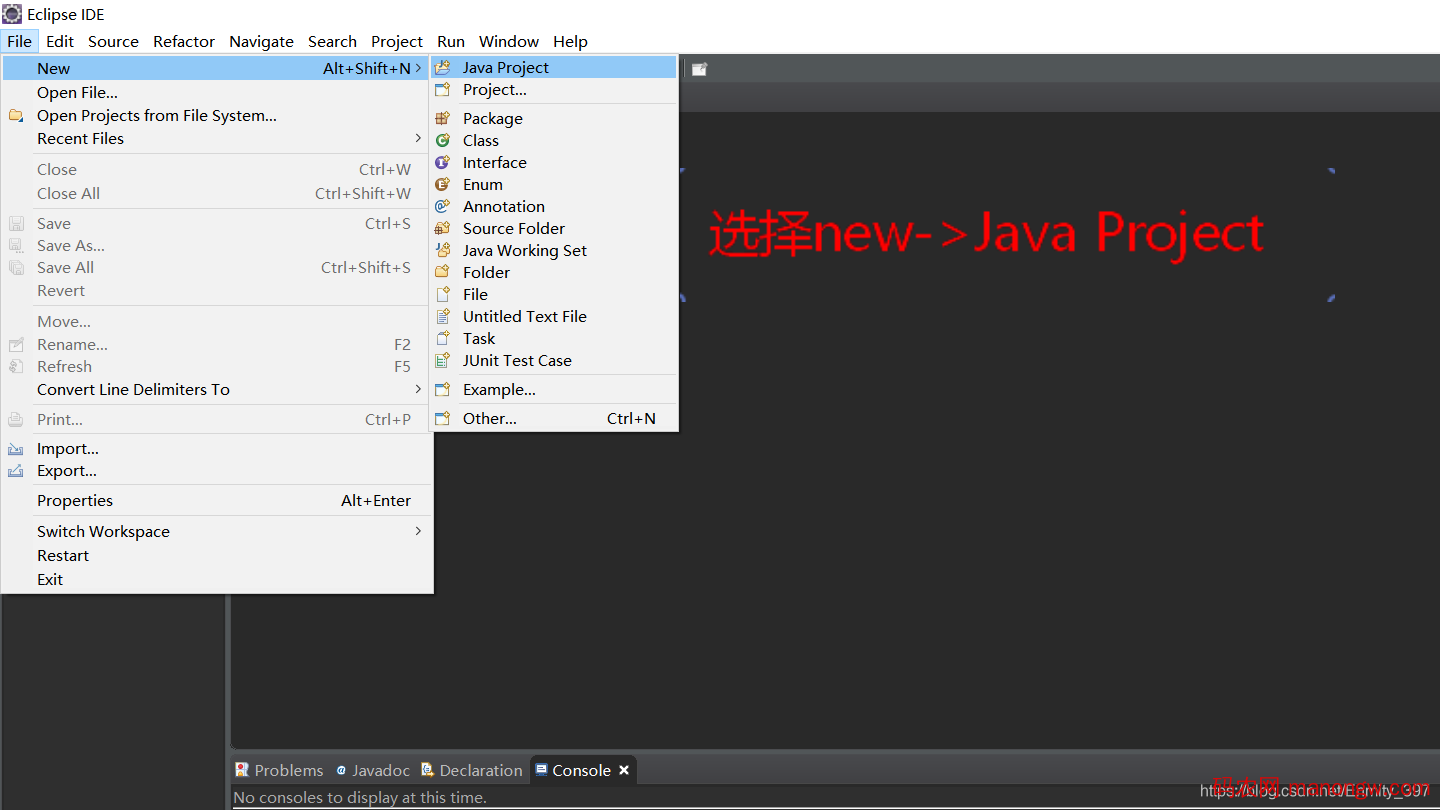Open the Refactor menu
1440x810 pixels.
(184, 41)
